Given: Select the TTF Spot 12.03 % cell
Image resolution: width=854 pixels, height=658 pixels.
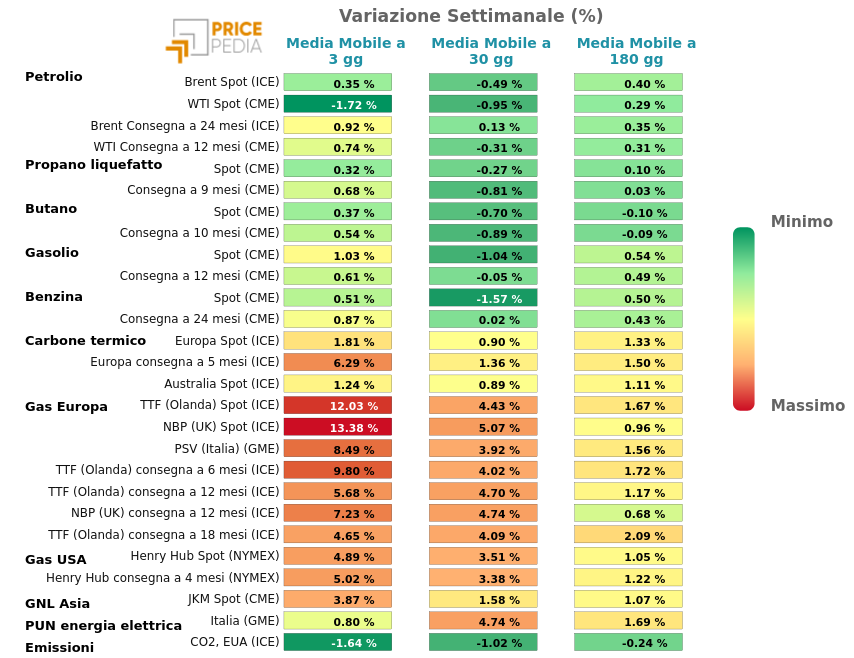Looking at the screenshot, I should coord(338,405).
